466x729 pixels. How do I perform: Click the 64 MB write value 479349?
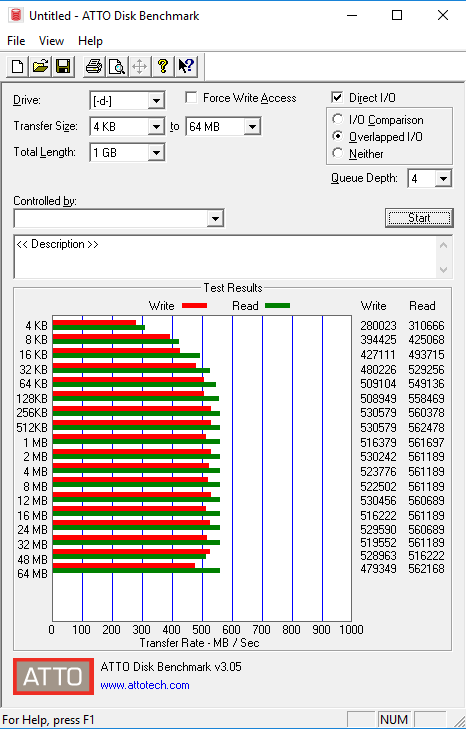[379, 569]
